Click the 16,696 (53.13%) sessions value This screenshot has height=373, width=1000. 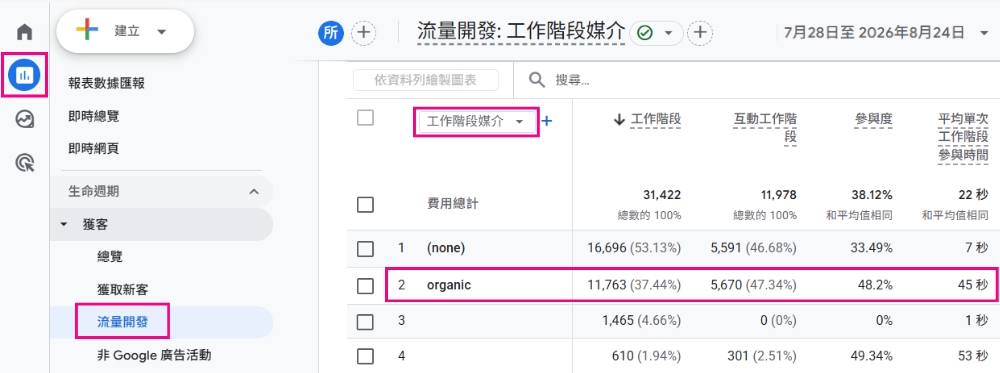tap(635, 249)
